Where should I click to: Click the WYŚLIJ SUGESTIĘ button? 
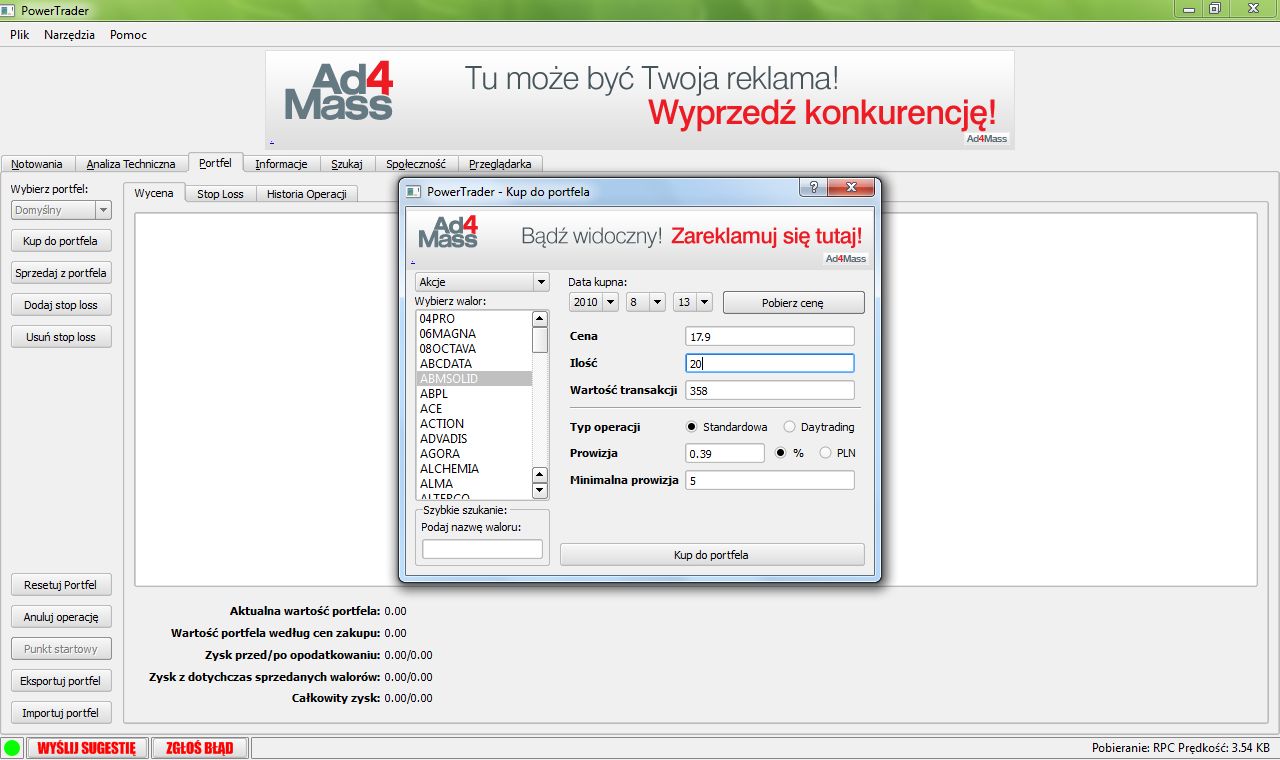87,748
